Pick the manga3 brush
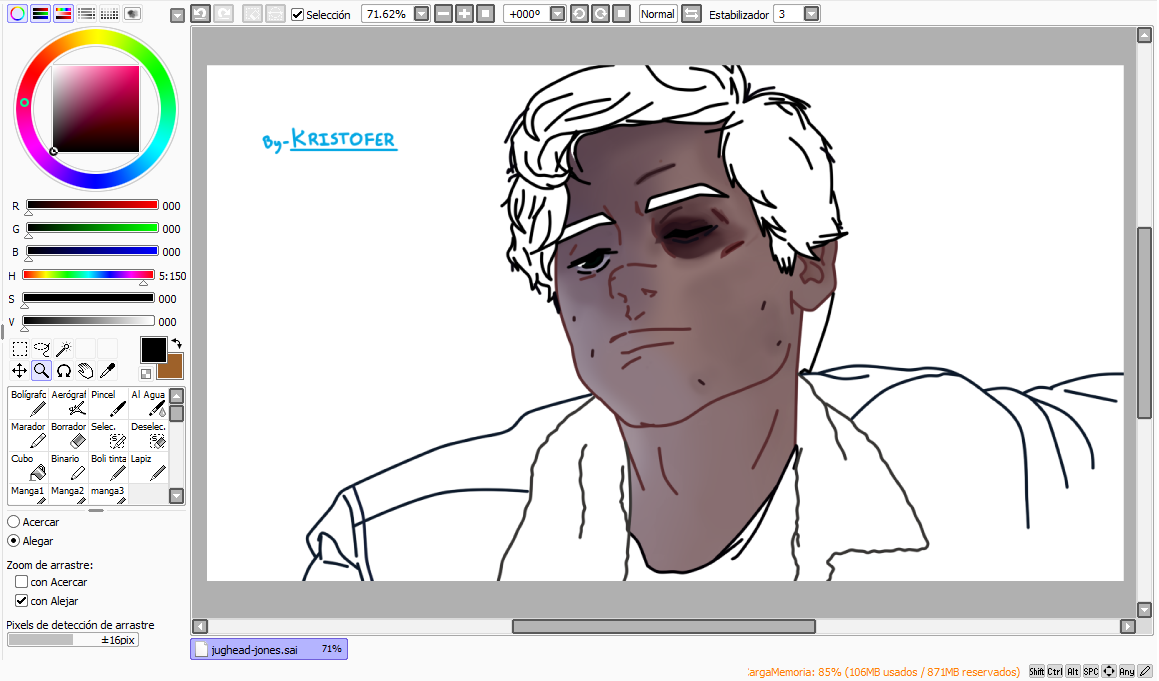The width and height of the screenshot is (1159, 681). point(108,493)
